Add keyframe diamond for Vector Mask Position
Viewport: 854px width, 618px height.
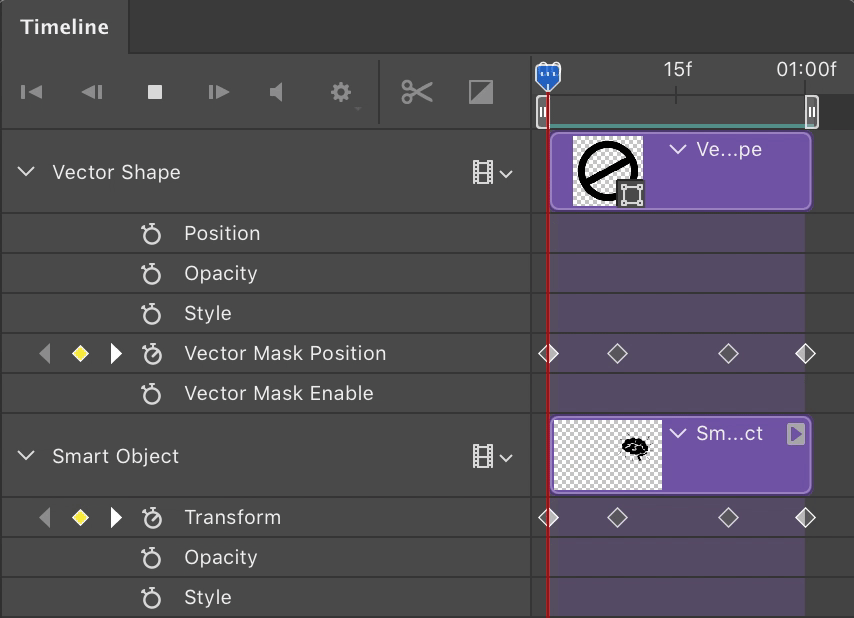point(81,353)
